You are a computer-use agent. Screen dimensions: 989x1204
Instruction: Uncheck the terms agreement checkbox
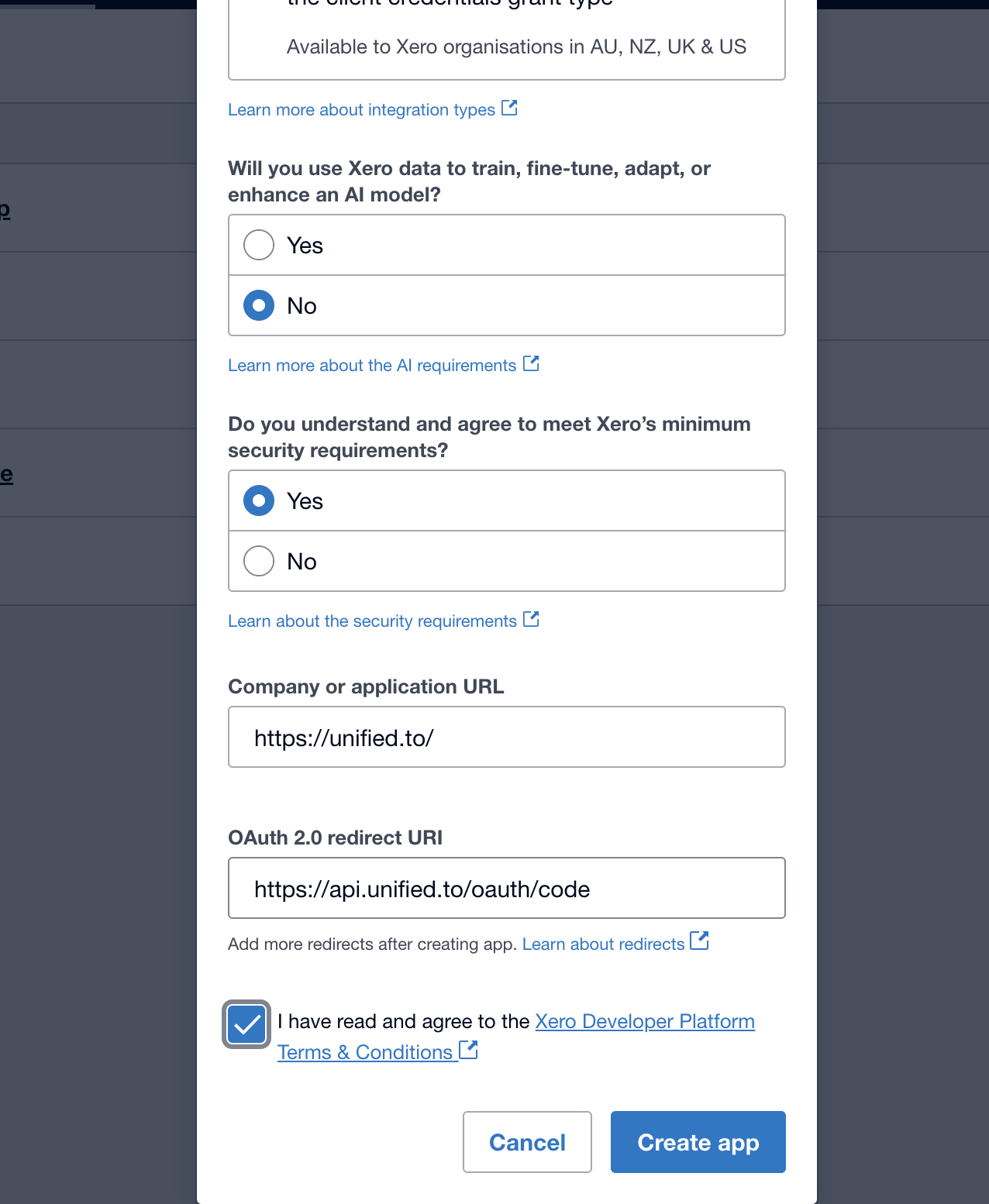point(246,1025)
